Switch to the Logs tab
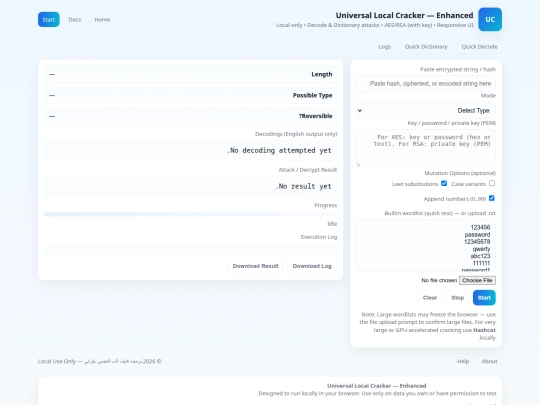Viewport: 540px width, 405px height. [384, 46]
